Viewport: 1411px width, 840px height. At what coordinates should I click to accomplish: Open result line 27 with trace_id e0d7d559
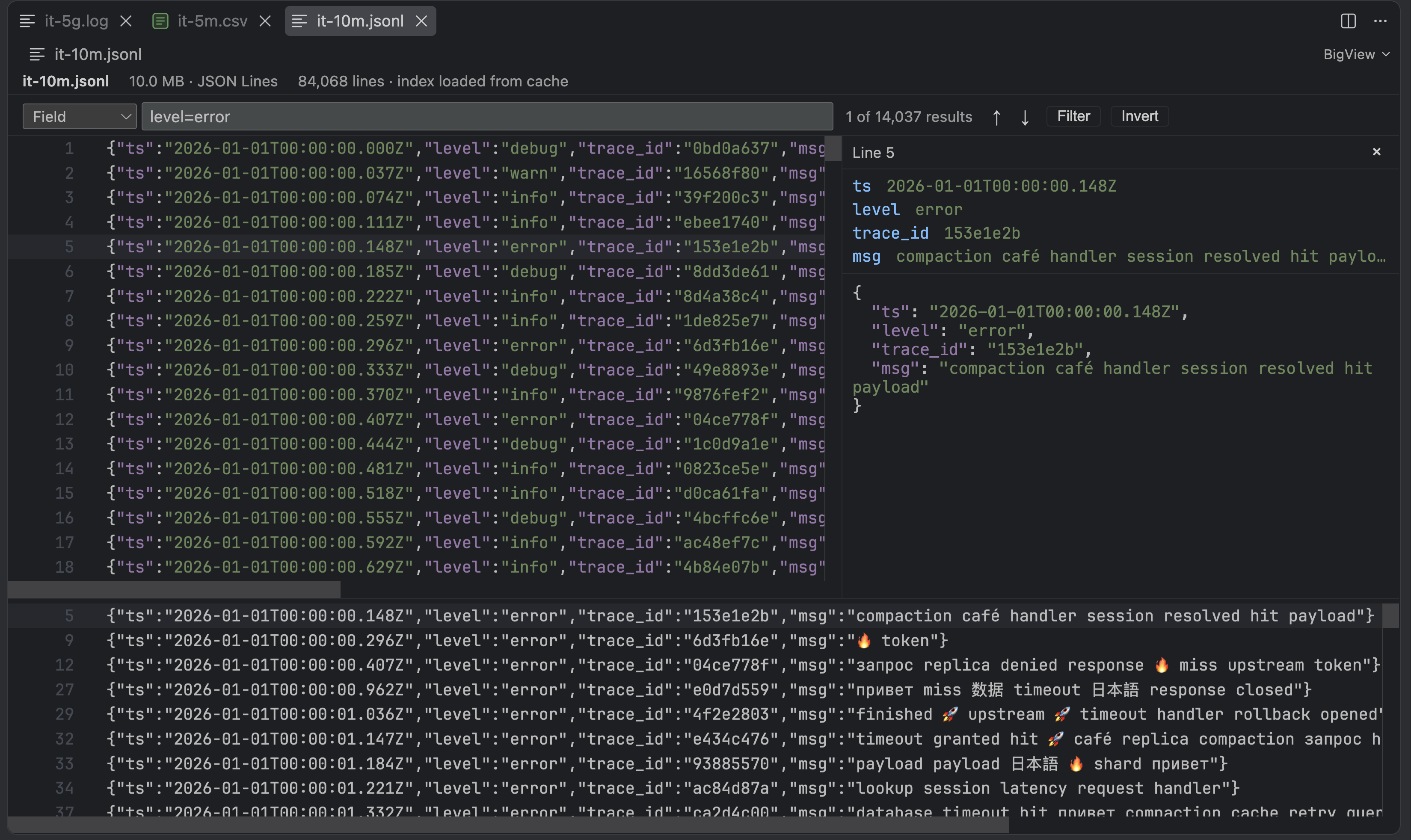point(695,690)
